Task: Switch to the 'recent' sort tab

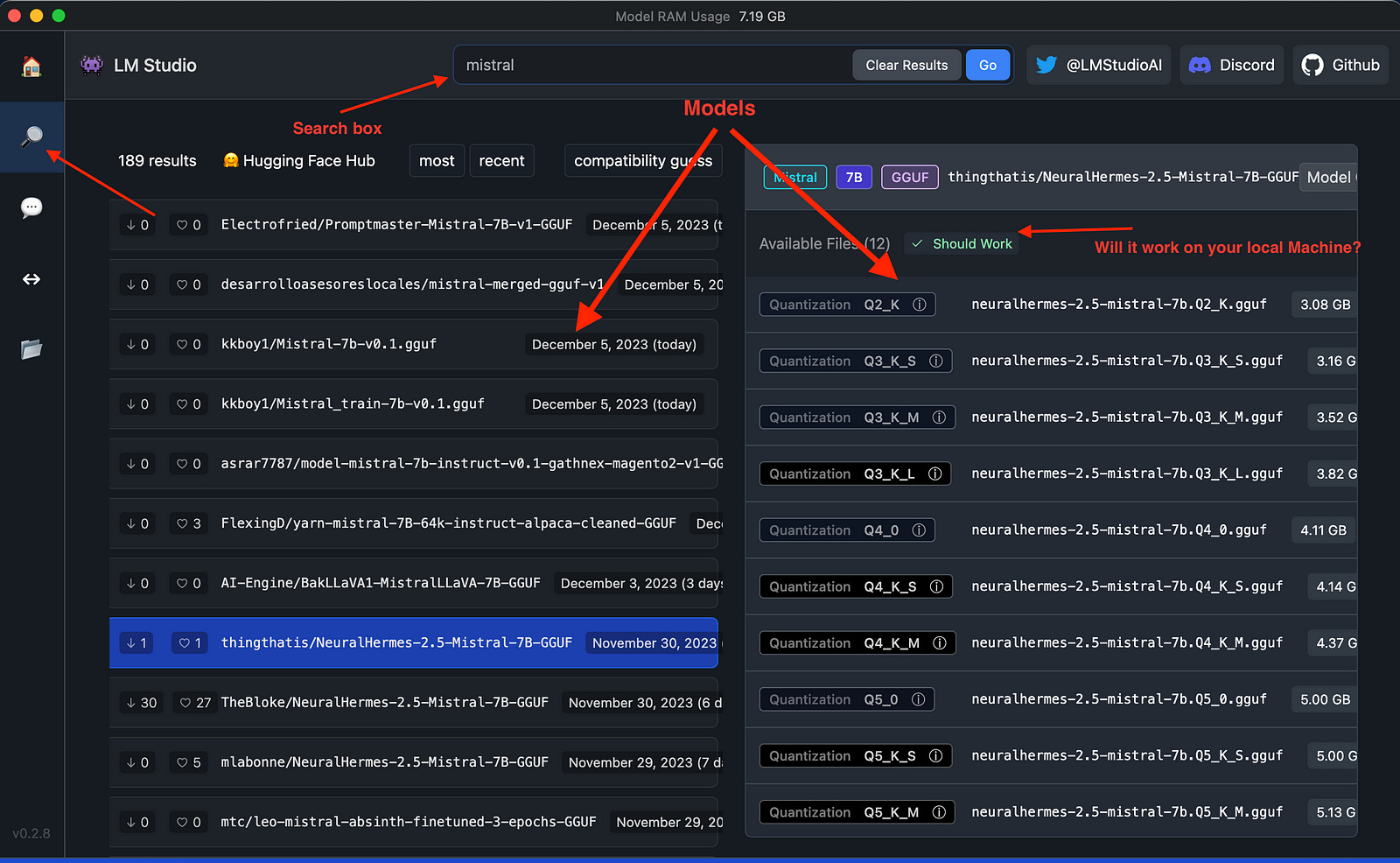Action: (501, 160)
